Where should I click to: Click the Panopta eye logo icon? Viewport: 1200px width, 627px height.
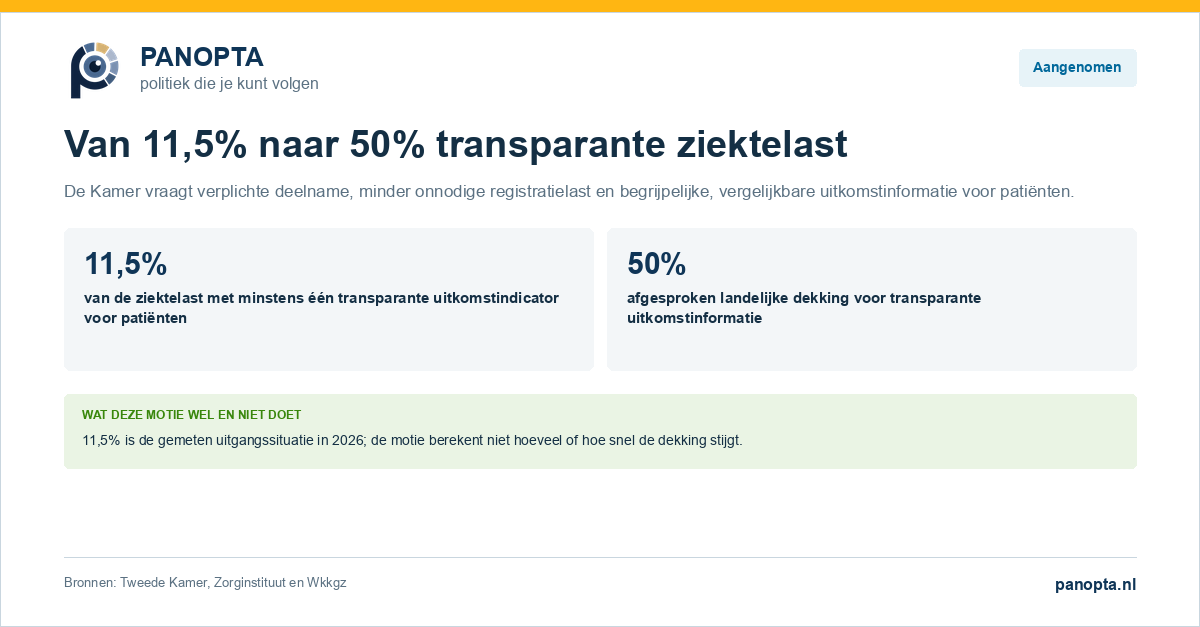pos(94,70)
